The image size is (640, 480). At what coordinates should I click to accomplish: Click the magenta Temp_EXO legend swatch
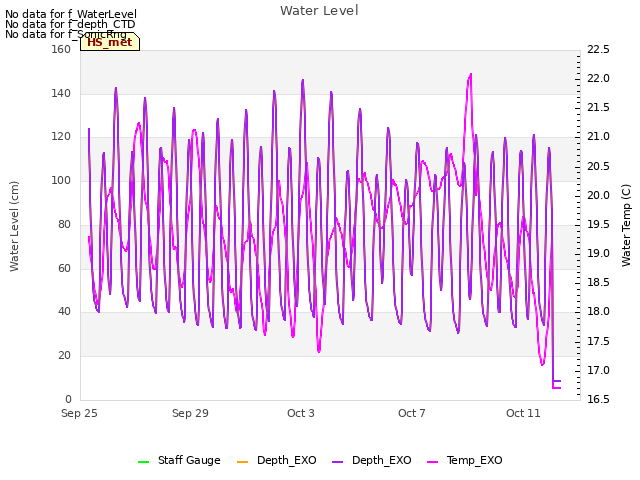432,462
